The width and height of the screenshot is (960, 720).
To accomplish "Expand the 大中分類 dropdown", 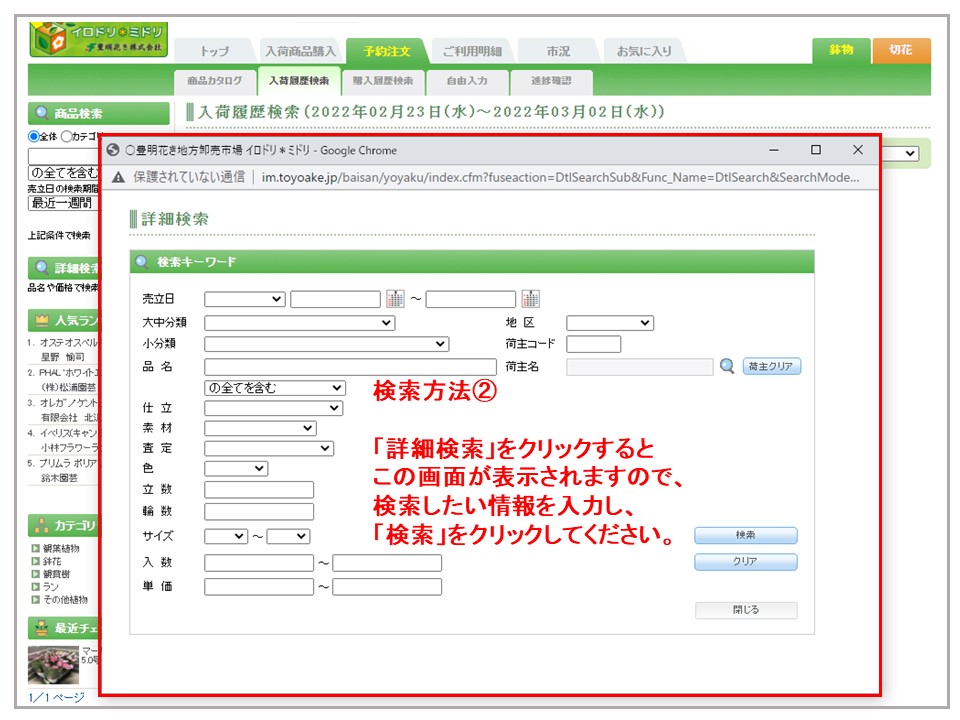I will tap(299, 323).
